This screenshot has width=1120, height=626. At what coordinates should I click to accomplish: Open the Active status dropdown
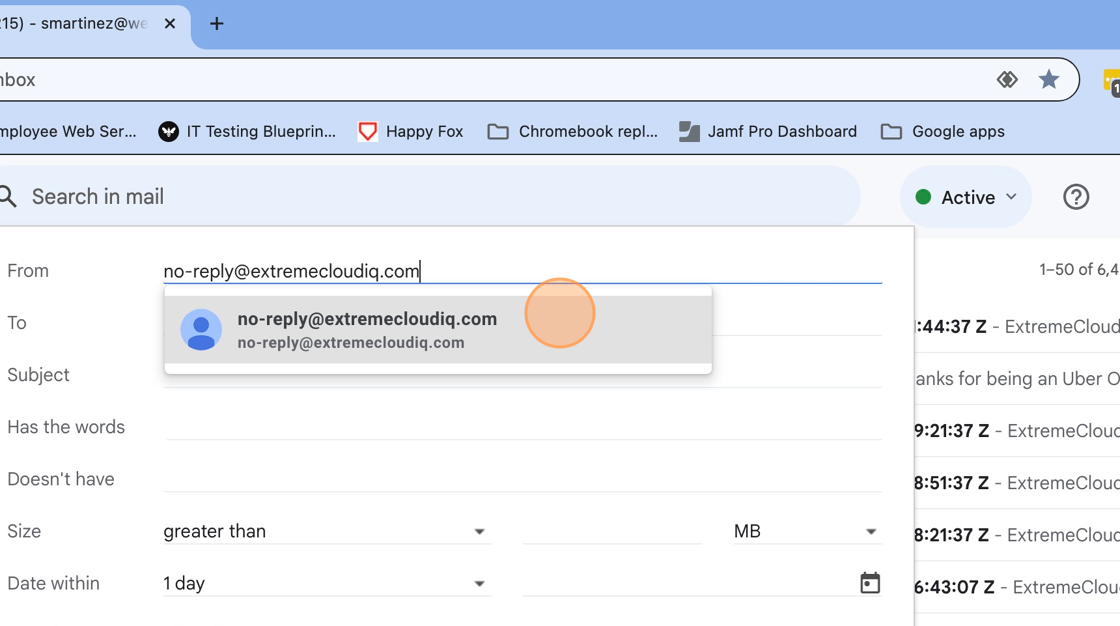(966, 197)
